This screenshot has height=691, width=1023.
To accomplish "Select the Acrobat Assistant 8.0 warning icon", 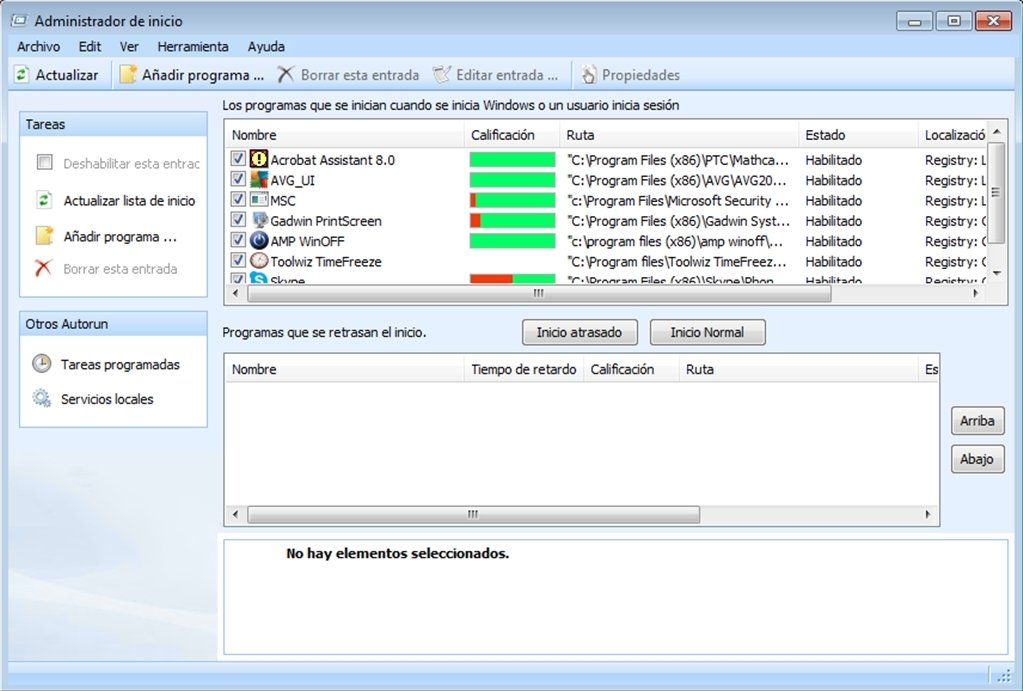I will pyautogui.click(x=259, y=159).
